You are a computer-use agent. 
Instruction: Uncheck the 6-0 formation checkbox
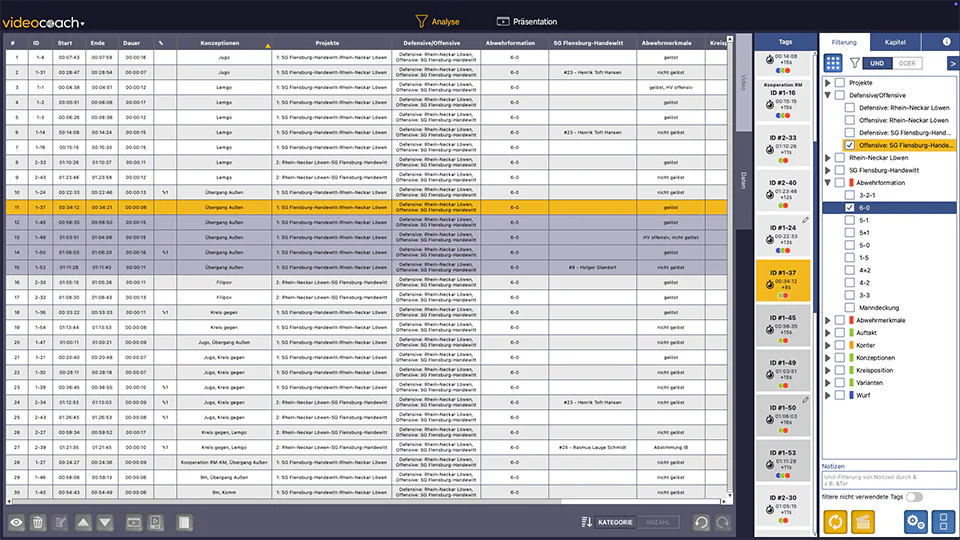850,208
